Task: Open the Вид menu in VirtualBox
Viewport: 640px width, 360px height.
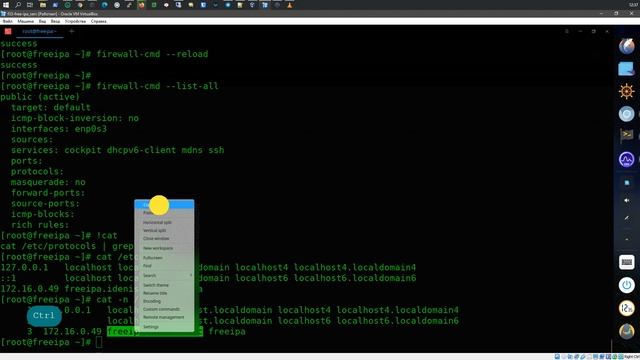Action: click(42, 21)
